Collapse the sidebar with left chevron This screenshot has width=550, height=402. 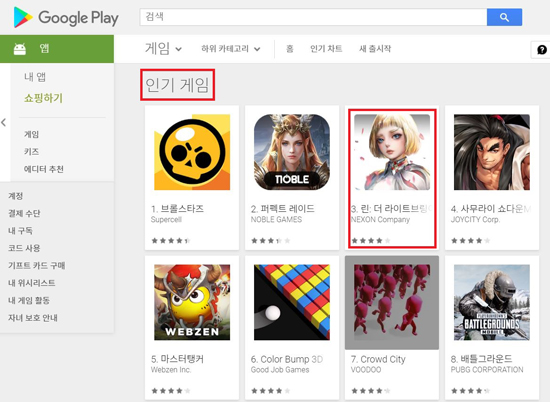4,122
